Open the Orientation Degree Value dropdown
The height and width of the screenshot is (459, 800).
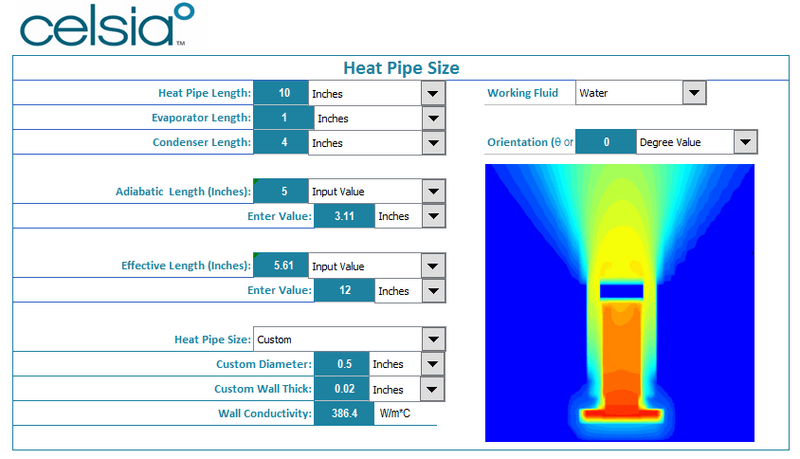tap(745, 142)
